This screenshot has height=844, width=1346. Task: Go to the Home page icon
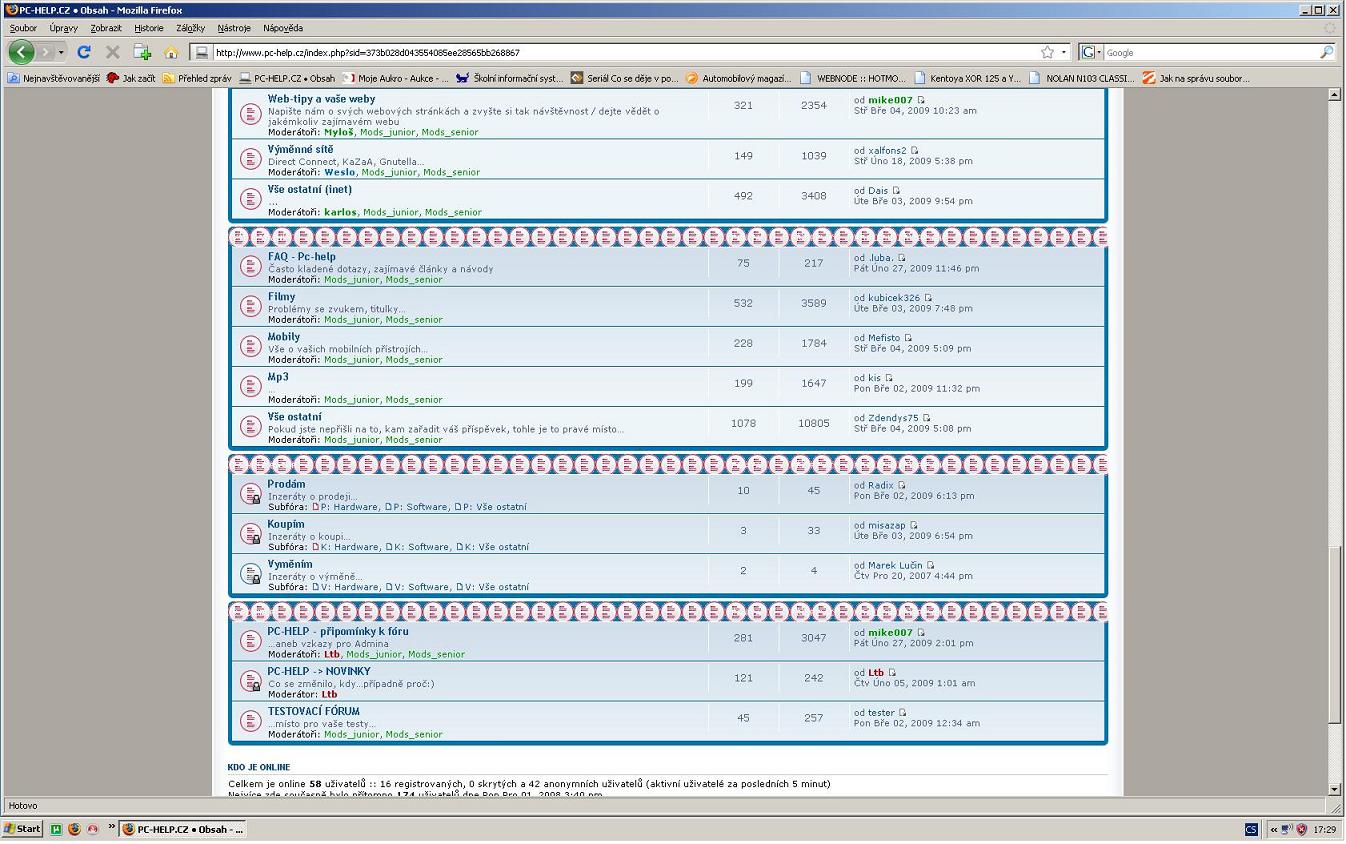(171, 52)
